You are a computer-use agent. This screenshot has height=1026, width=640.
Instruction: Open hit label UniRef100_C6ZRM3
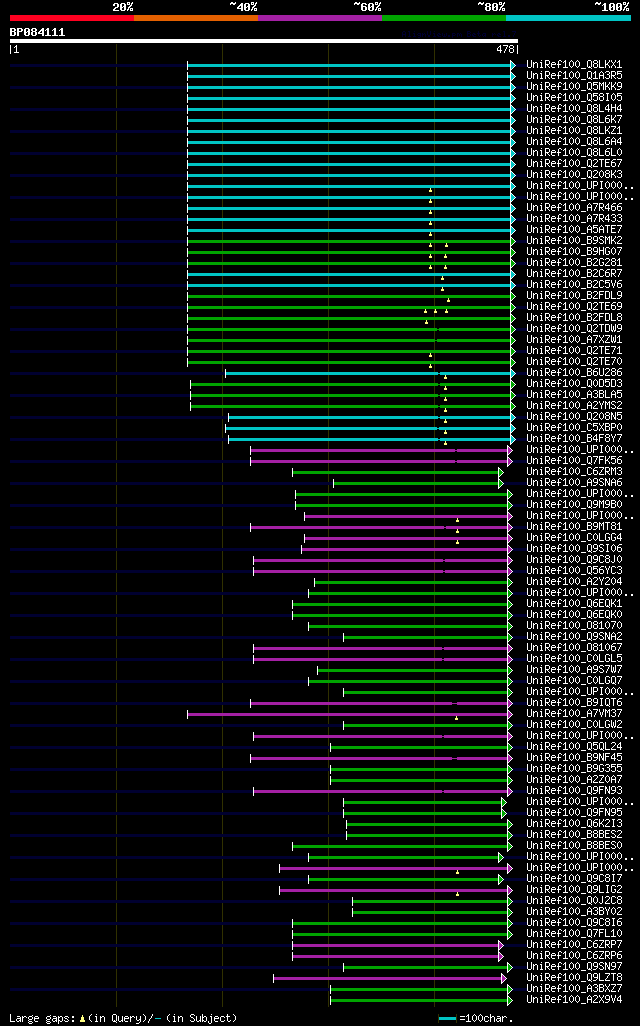coord(574,472)
